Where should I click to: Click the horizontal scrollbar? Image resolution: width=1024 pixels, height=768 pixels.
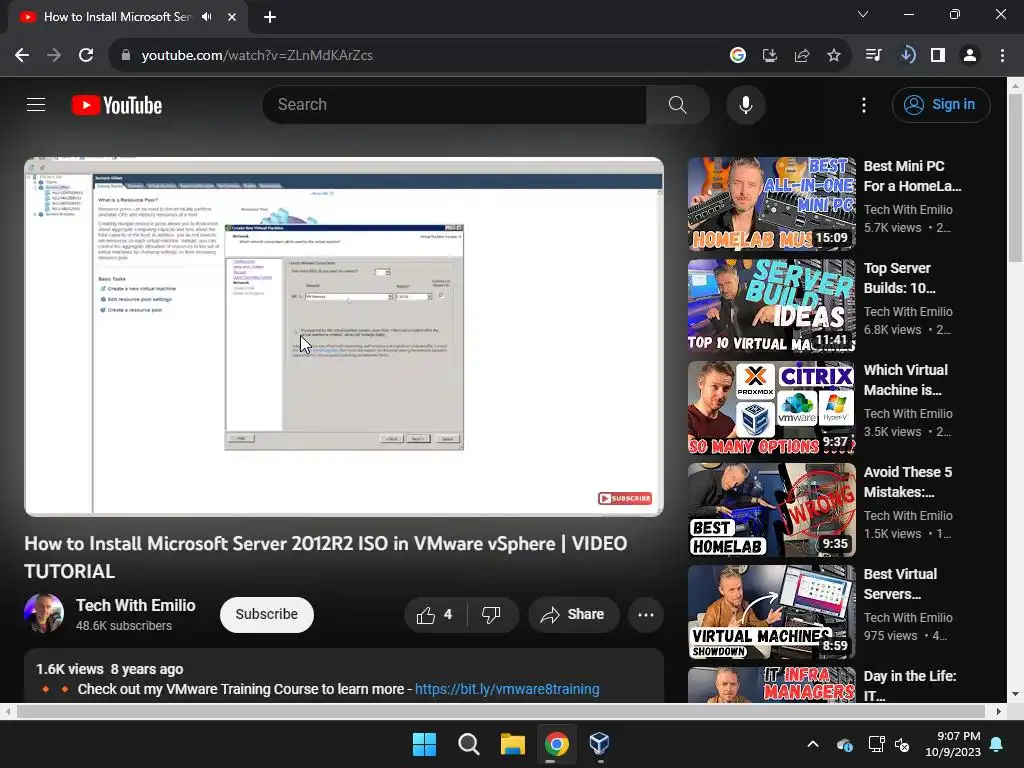coord(500,711)
